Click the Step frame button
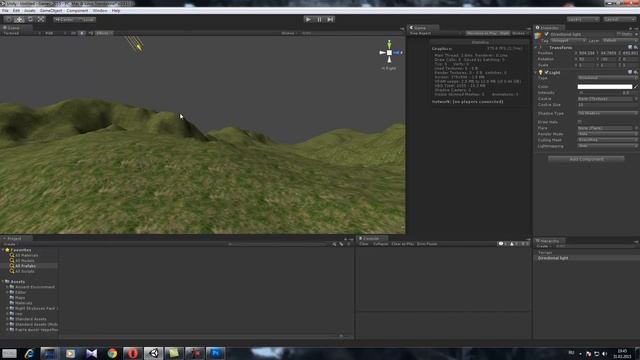The width and height of the screenshot is (640, 360). tap(330, 19)
